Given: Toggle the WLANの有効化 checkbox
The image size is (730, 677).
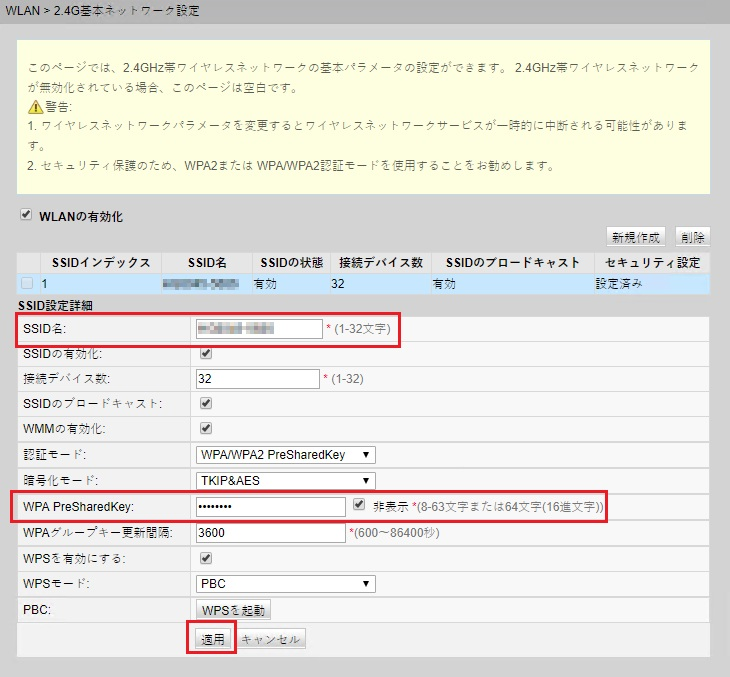Looking at the screenshot, I should (26, 215).
